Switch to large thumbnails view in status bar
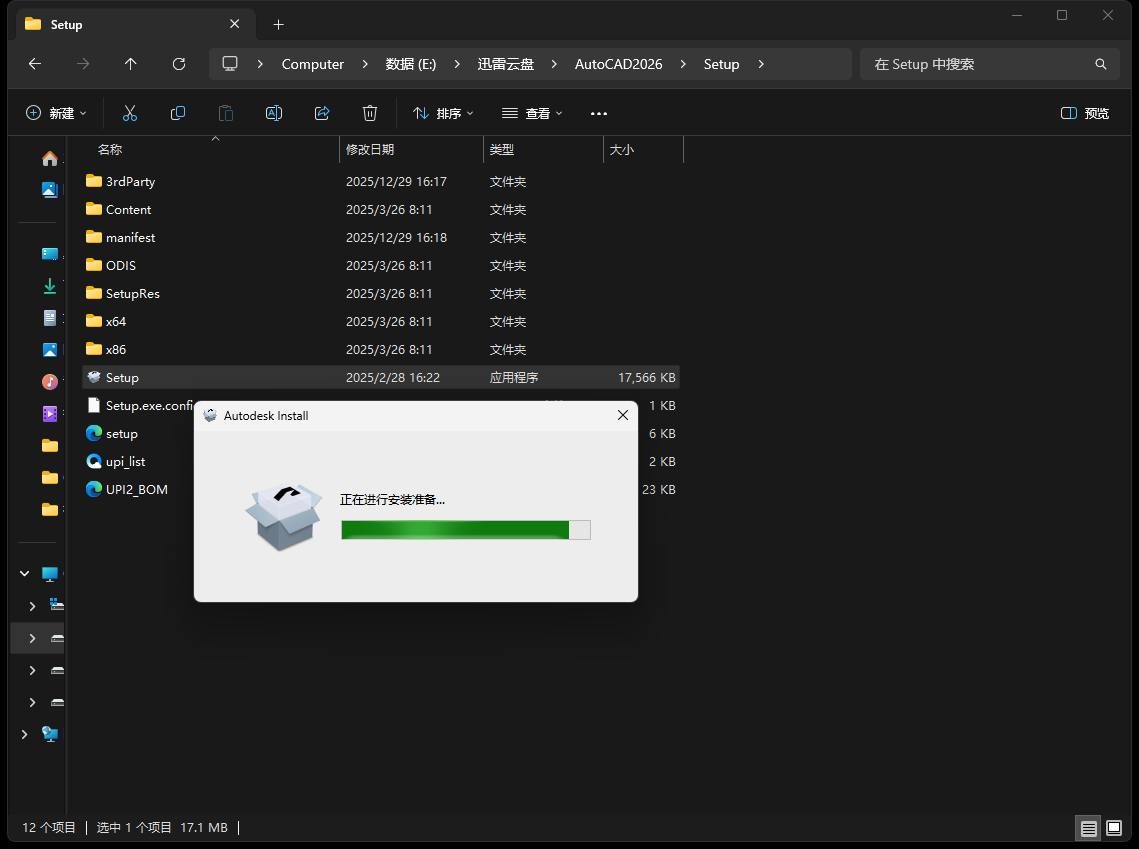Screen dimensions: 1139x849 (1114, 828)
